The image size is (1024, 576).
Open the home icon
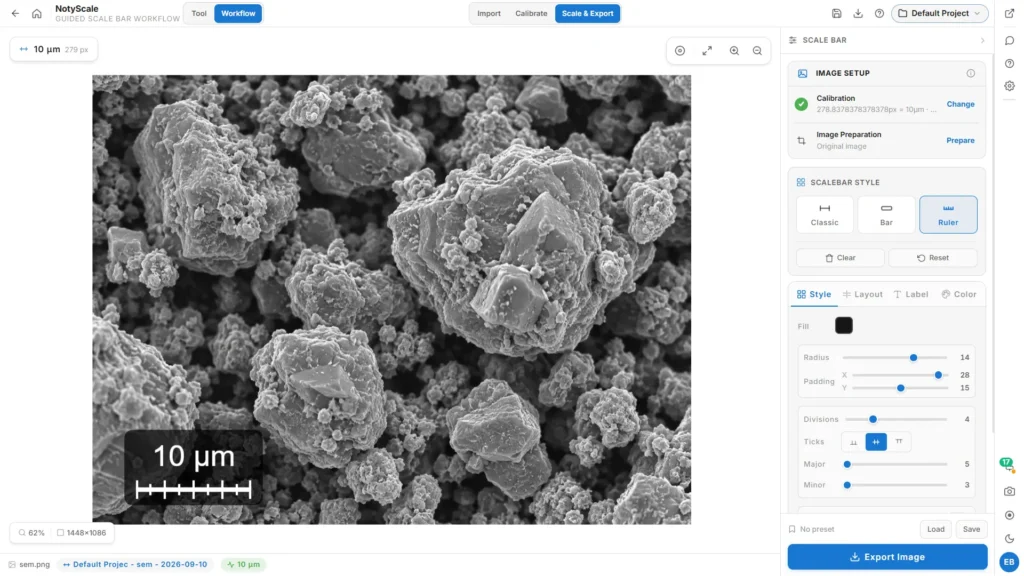pyautogui.click(x=37, y=14)
